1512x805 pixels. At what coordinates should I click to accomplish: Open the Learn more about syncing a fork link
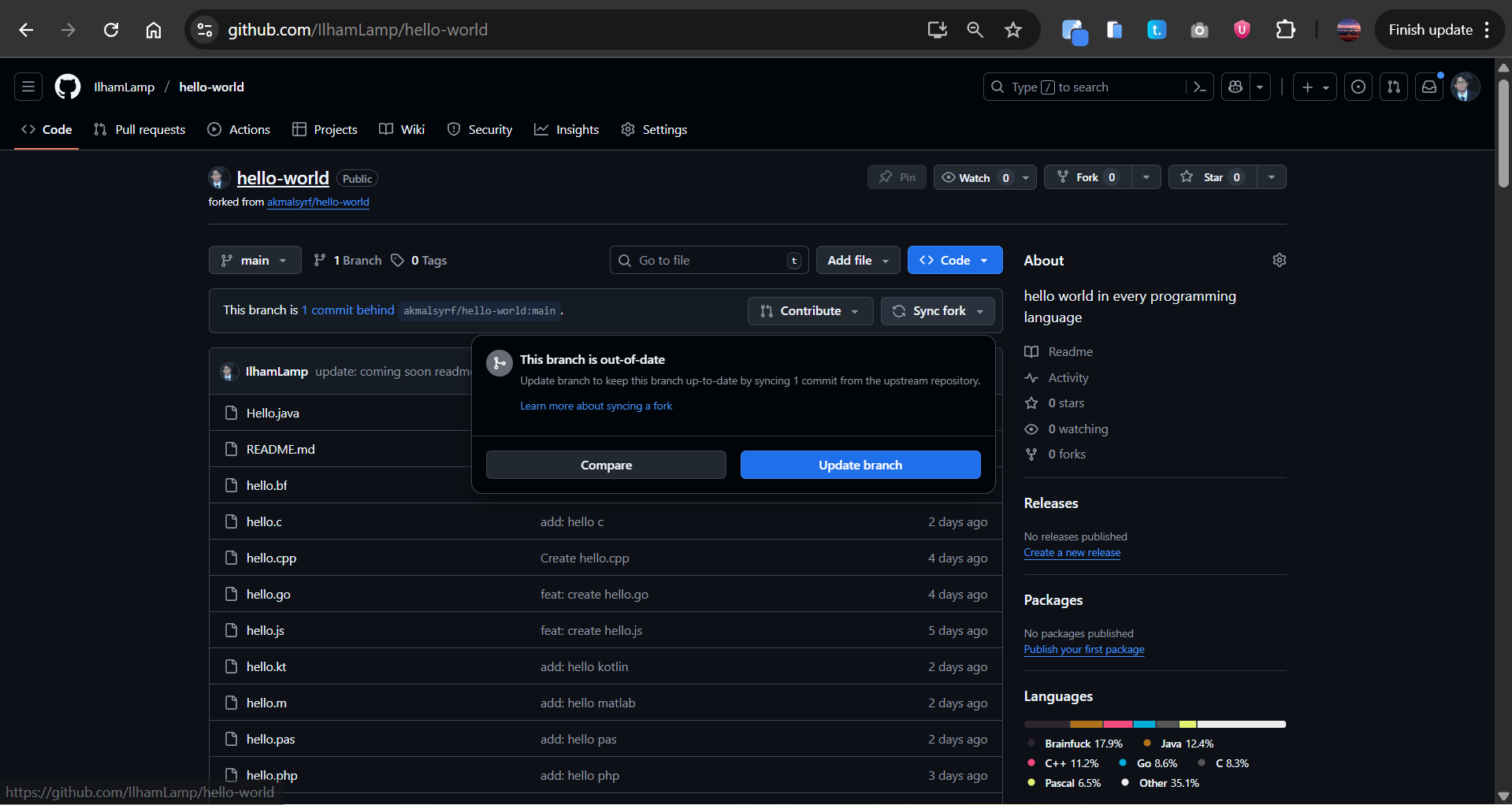click(596, 406)
